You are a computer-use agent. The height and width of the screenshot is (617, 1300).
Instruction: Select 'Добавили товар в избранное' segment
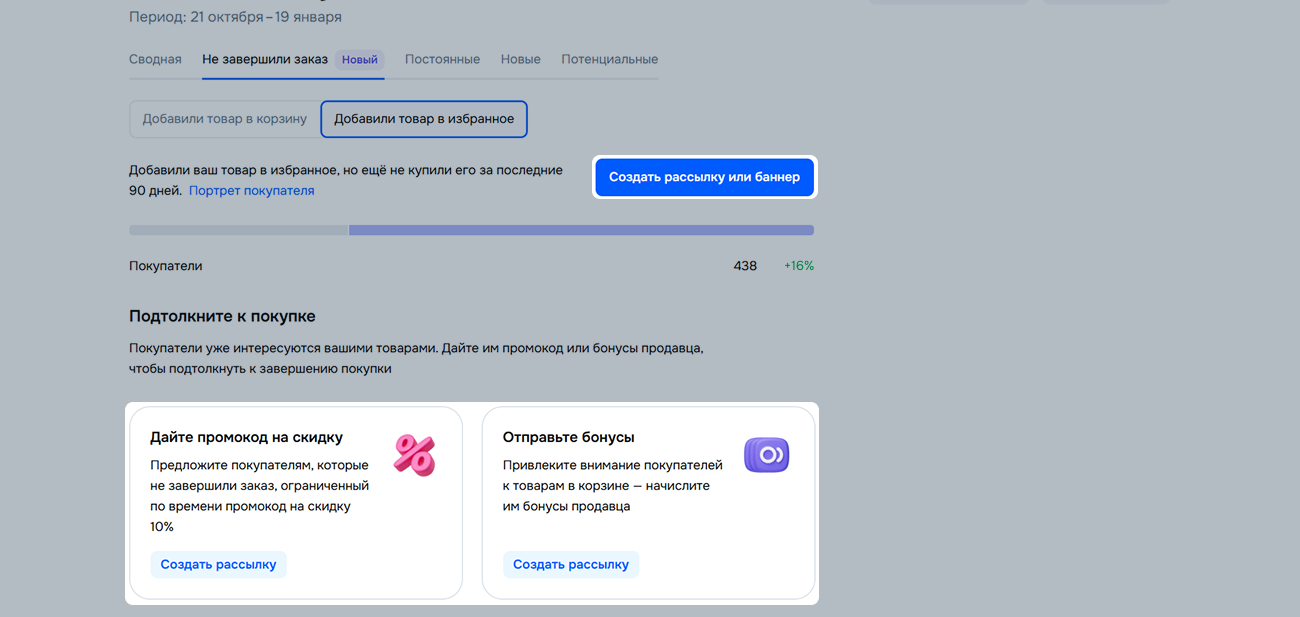pyautogui.click(x=424, y=119)
